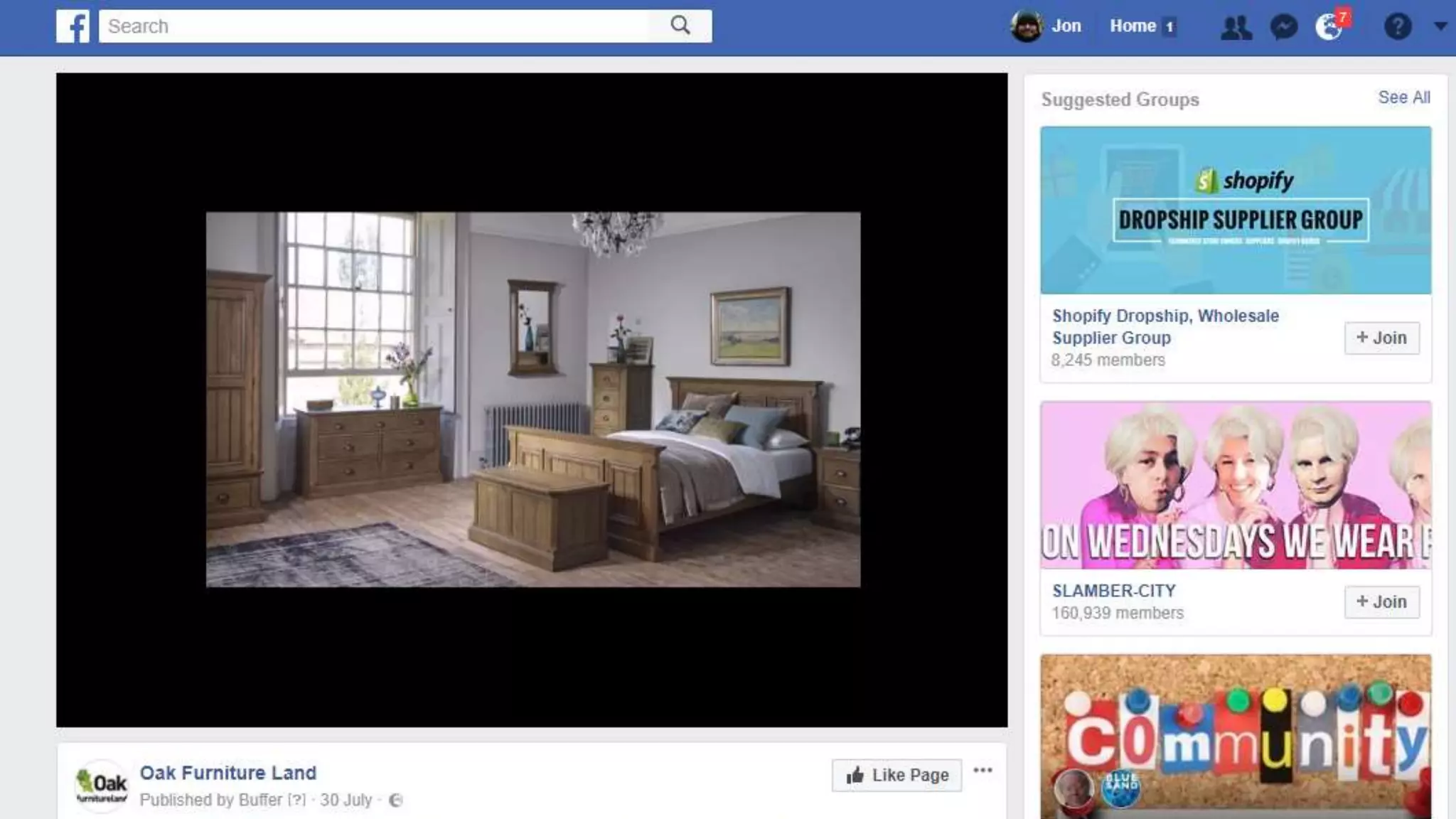Image resolution: width=1456 pixels, height=819 pixels.
Task: Open the Oak Furniture Land page link
Action: point(227,773)
